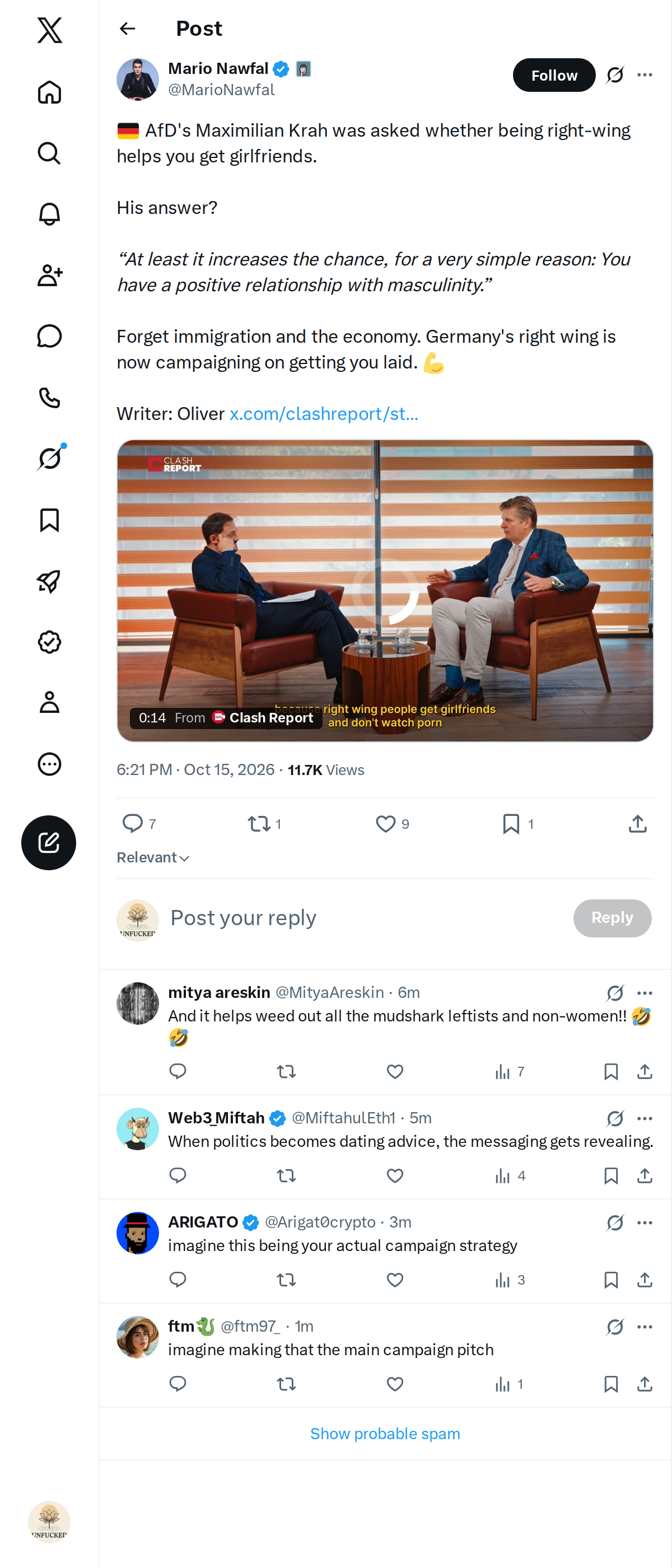
Task: Go back using the arrow
Action: point(127,29)
